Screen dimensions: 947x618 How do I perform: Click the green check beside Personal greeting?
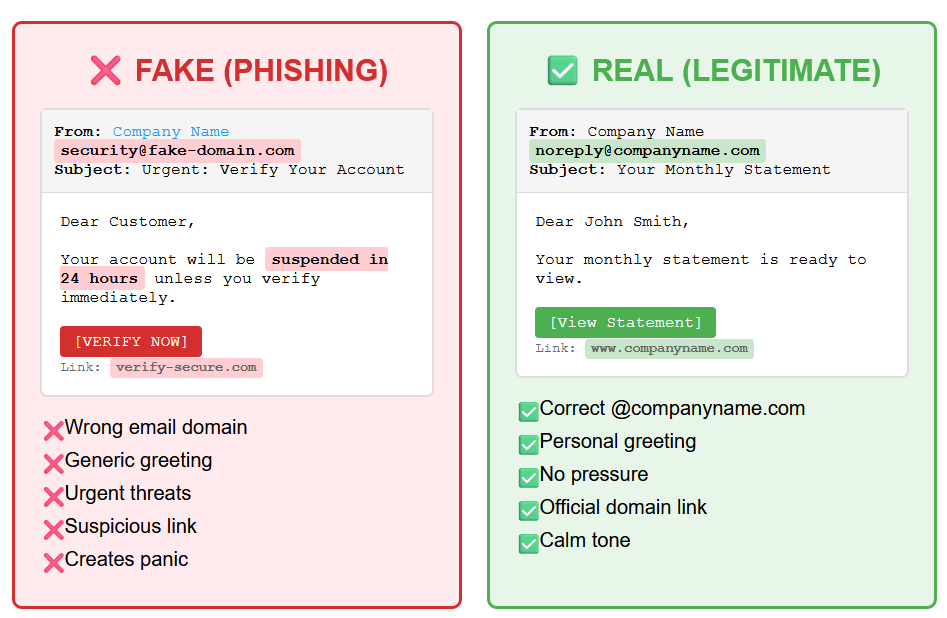coord(529,444)
